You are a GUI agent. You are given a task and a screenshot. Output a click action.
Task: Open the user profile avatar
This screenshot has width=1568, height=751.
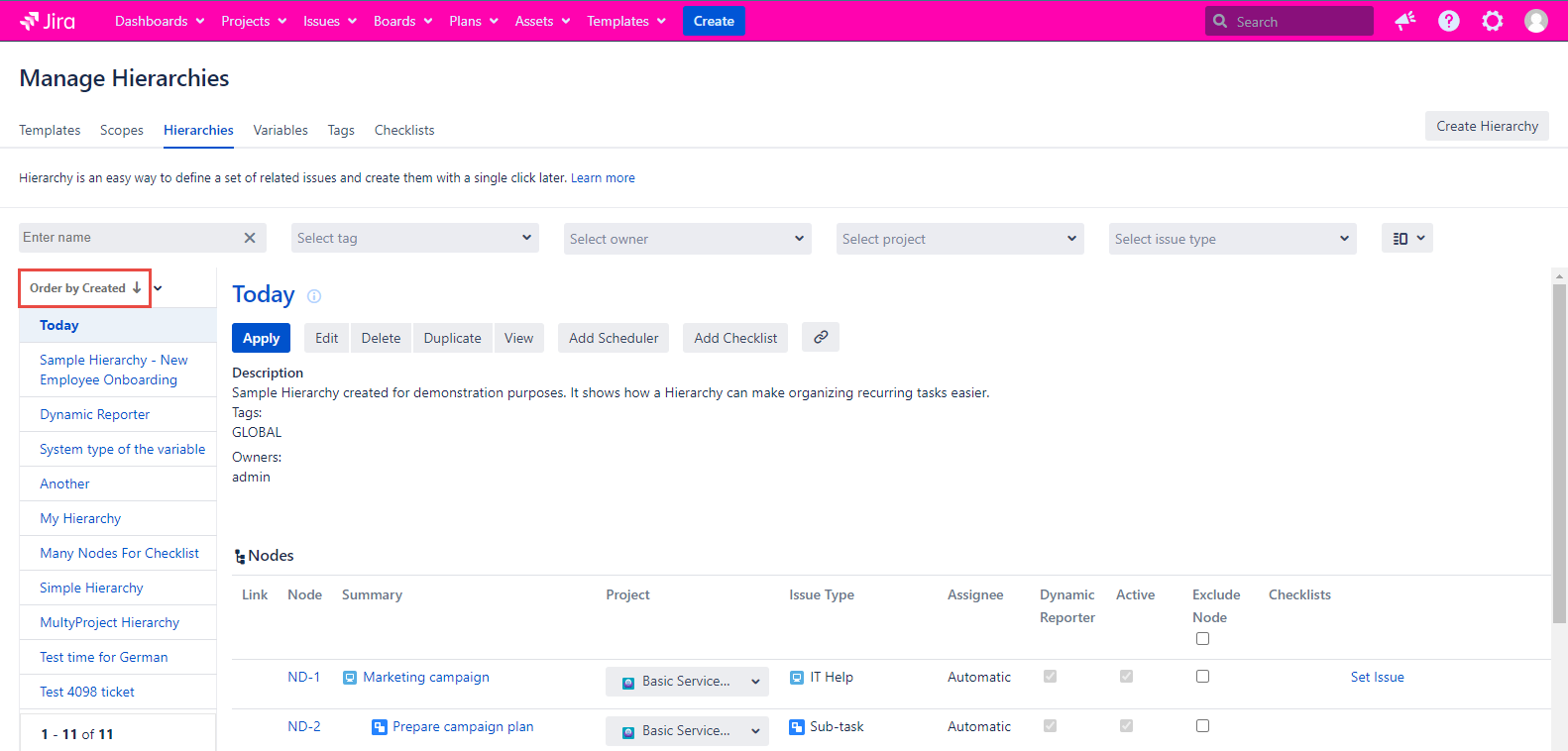pyautogui.click(x=1535, y=21)
